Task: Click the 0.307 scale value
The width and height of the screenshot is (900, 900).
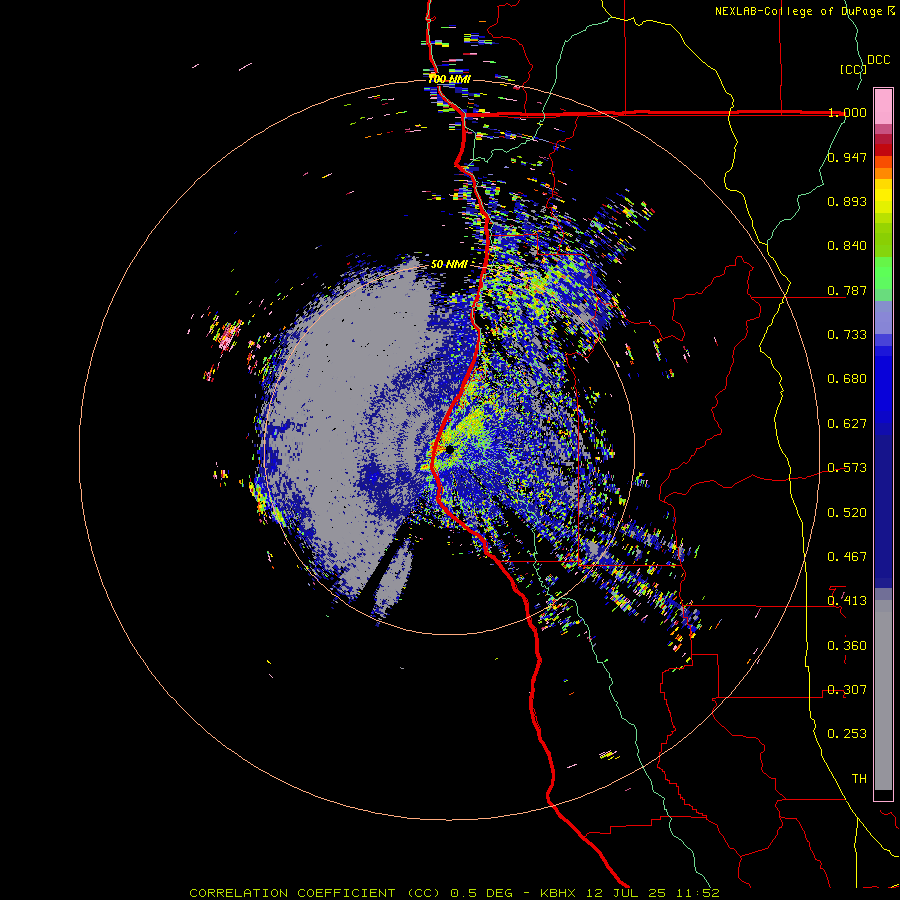Action: pos(847,690)
